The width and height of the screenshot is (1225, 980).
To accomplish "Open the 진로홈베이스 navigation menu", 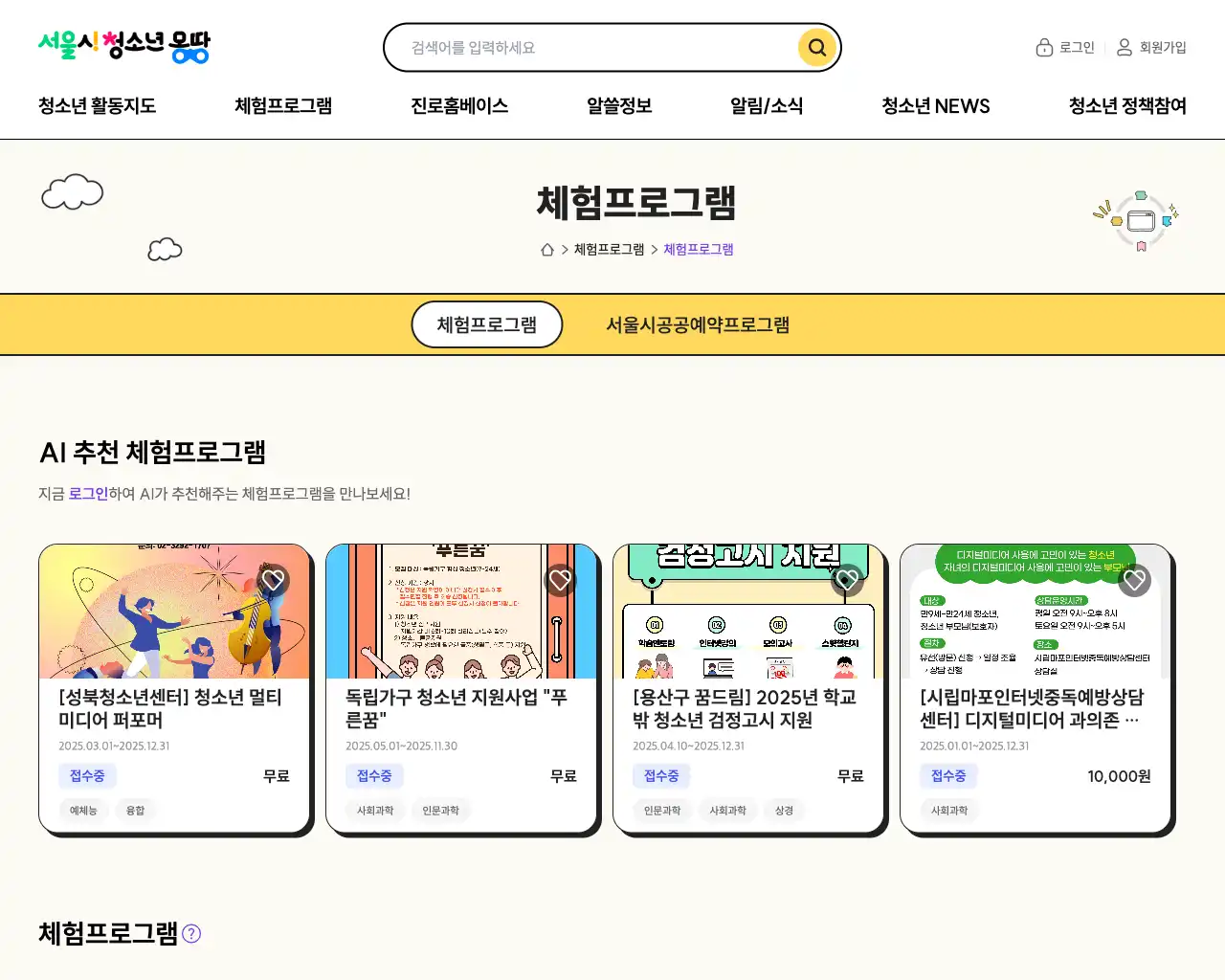I will 459,106.
